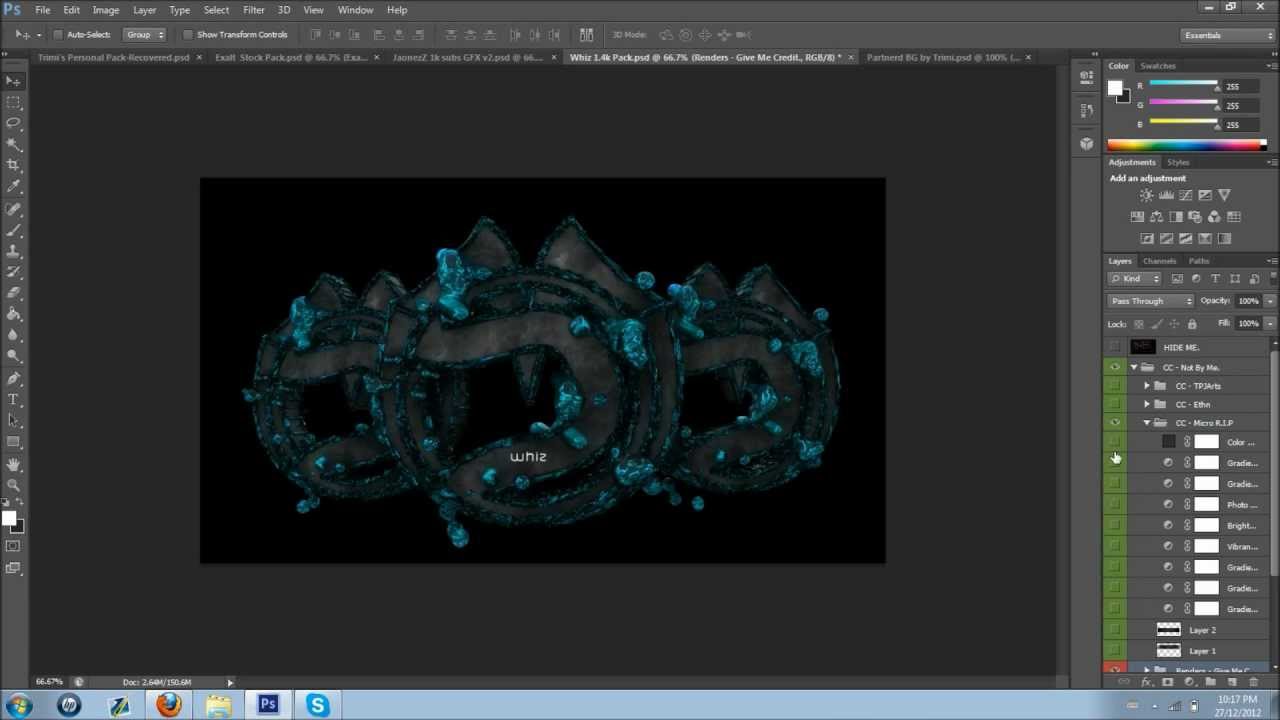Screen dimensions: 1280x720
Task: Enable Show Transform Controls checkbox
Action: [187, 35]
